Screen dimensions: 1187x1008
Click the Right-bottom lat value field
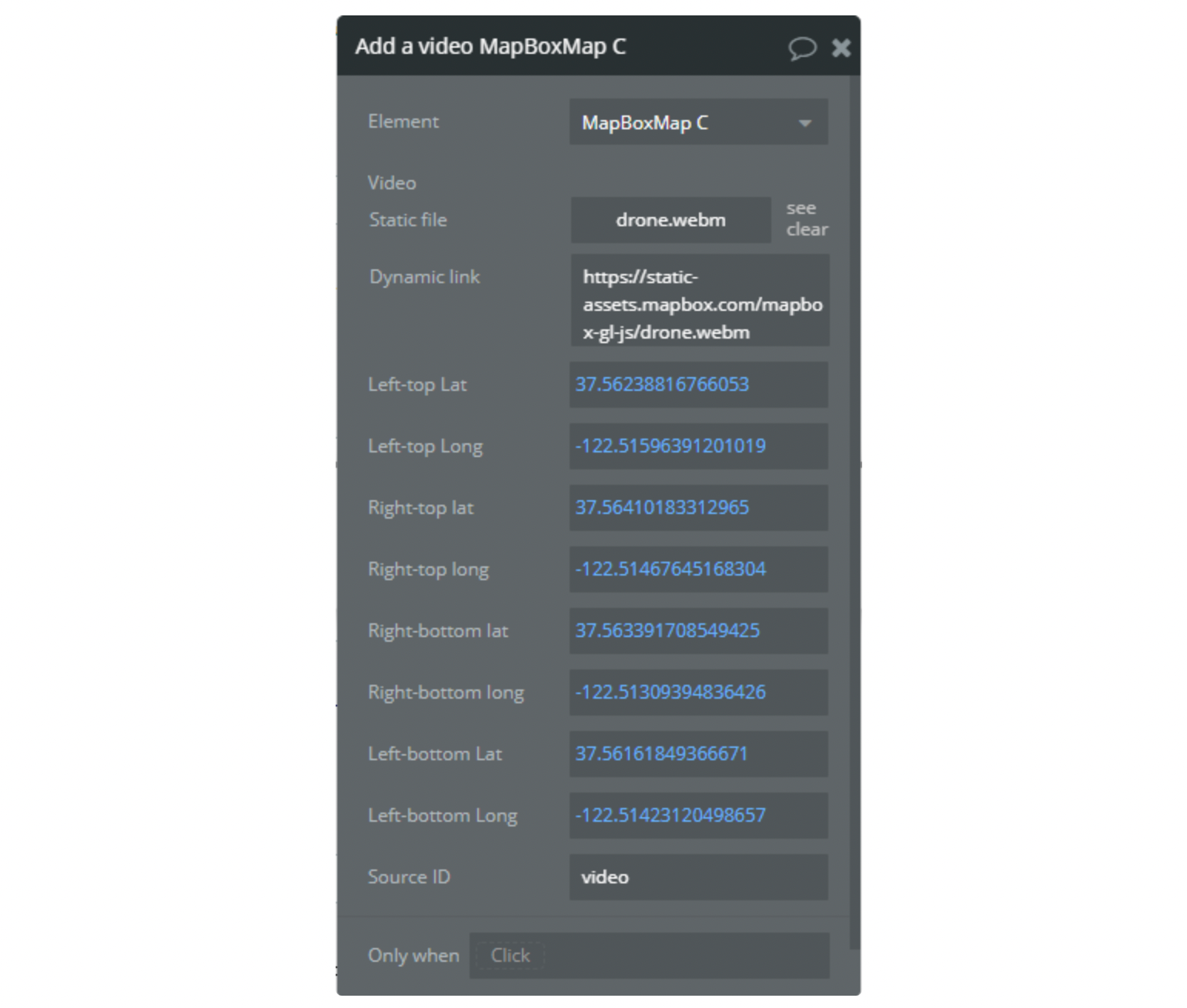tap(697, 631)
